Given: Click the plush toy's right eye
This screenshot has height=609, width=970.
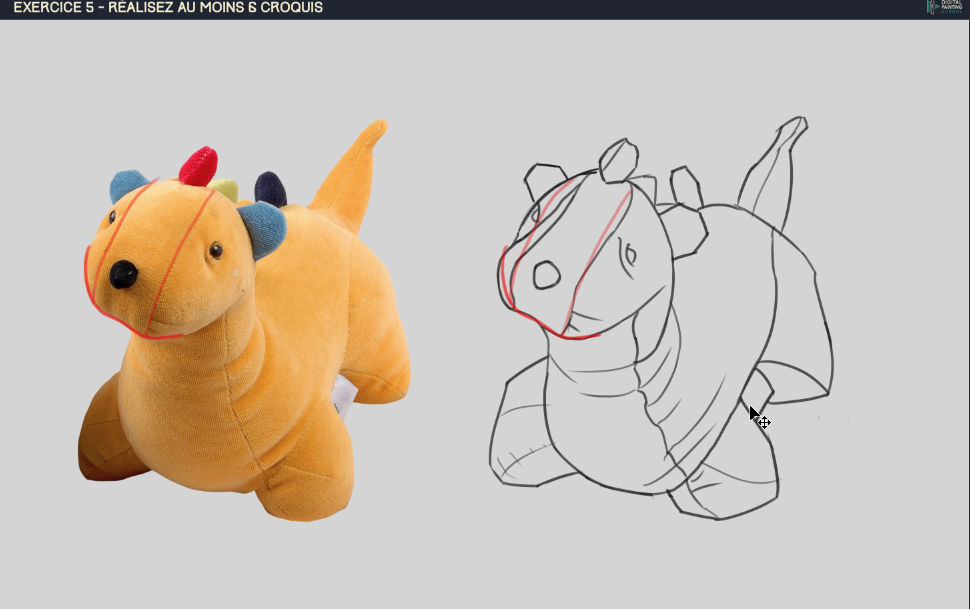Looking at the screenshot, I should [x=215, y=249].
